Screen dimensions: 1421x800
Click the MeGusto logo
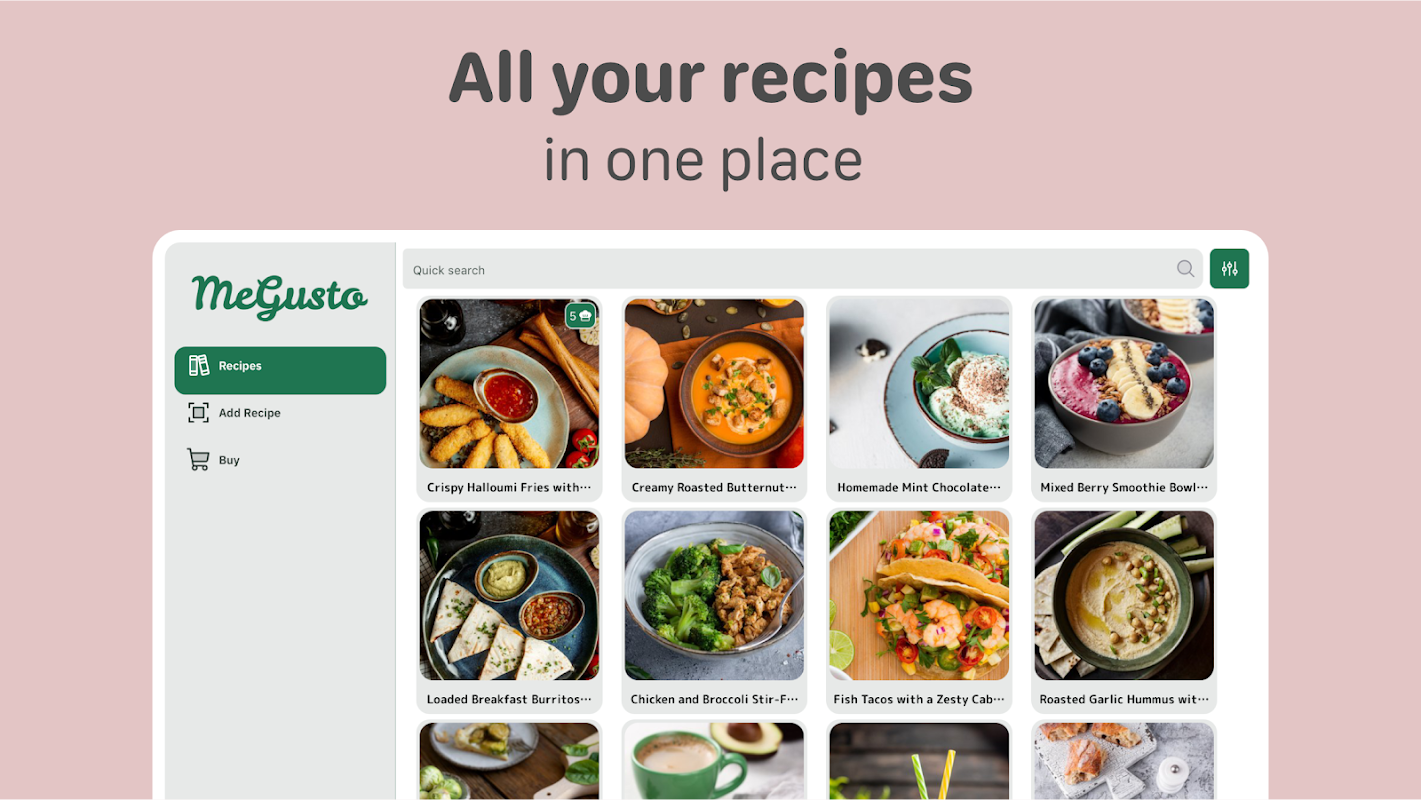point(280,296)
